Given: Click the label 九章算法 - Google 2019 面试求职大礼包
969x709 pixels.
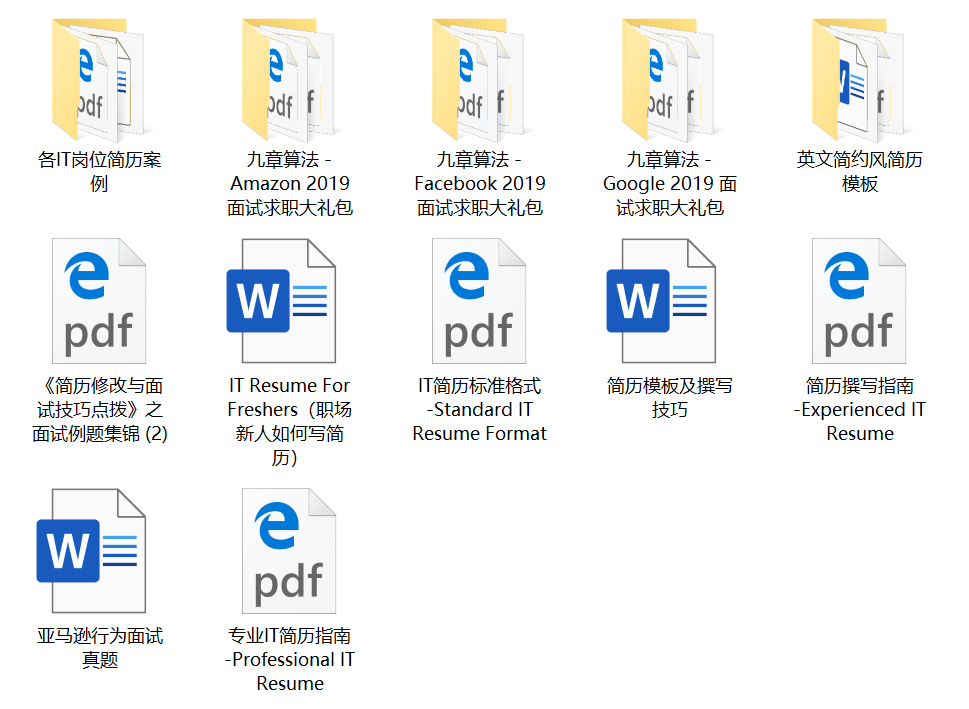Looking at the screenshot, I should 670,184.
